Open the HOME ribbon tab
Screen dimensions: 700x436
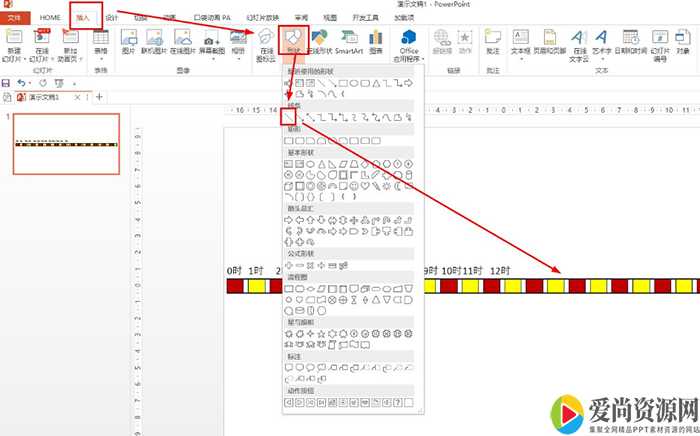50,17
